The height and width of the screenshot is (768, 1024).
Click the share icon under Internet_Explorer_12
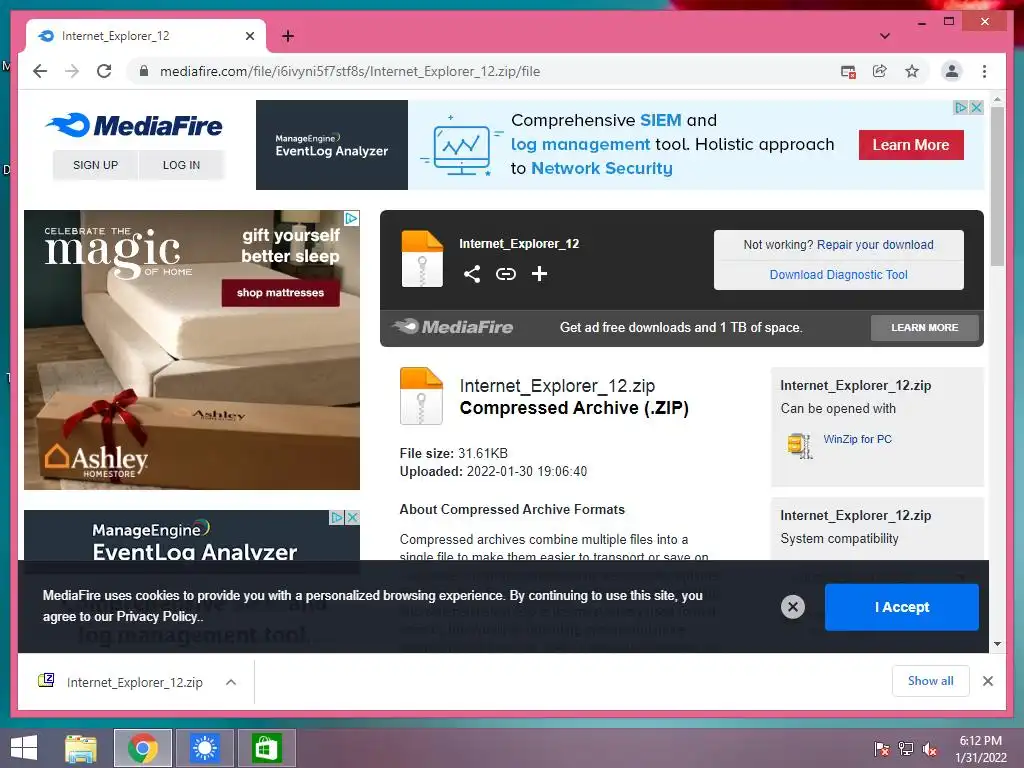pos(472,274)
